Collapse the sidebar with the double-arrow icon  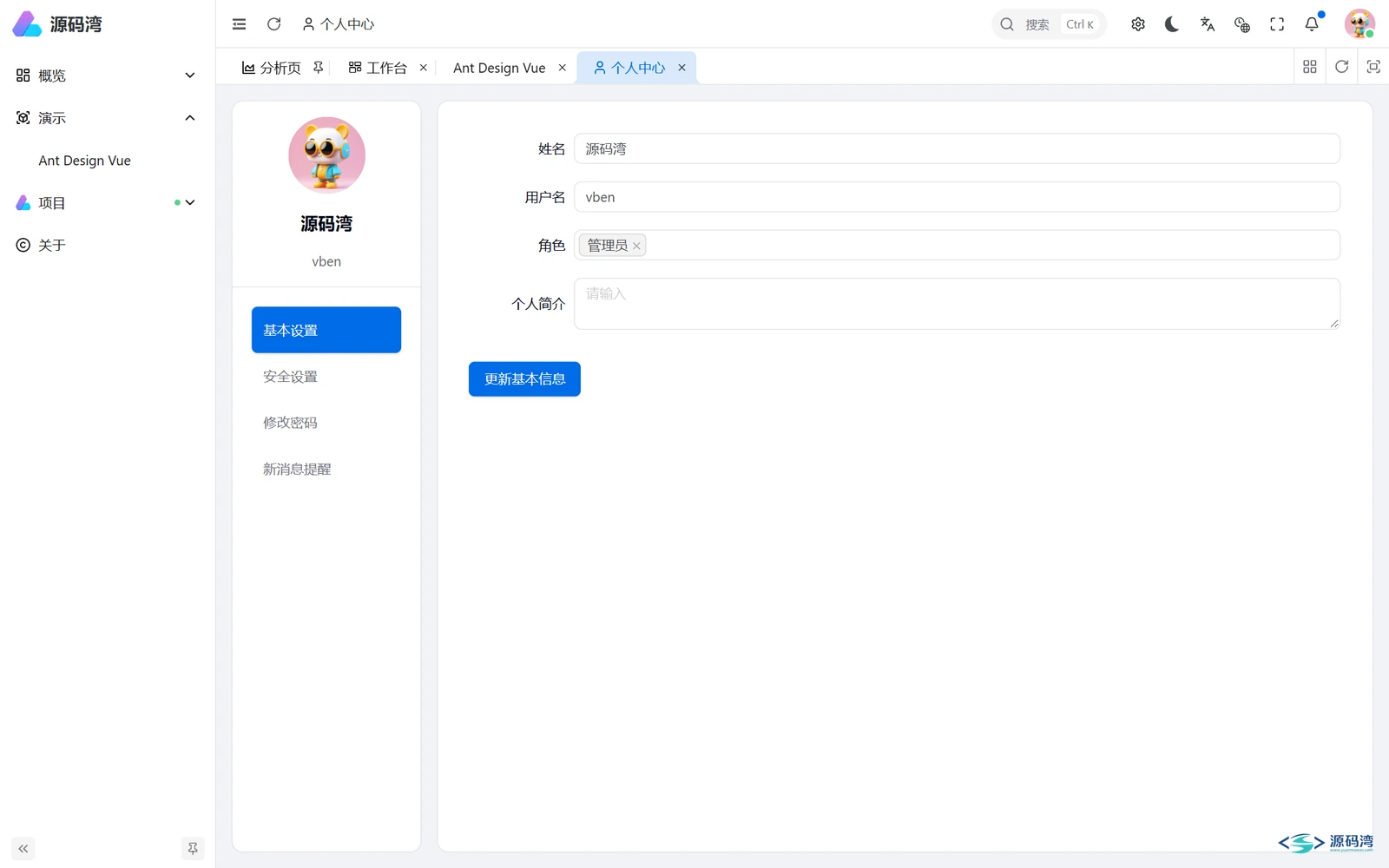23,849
